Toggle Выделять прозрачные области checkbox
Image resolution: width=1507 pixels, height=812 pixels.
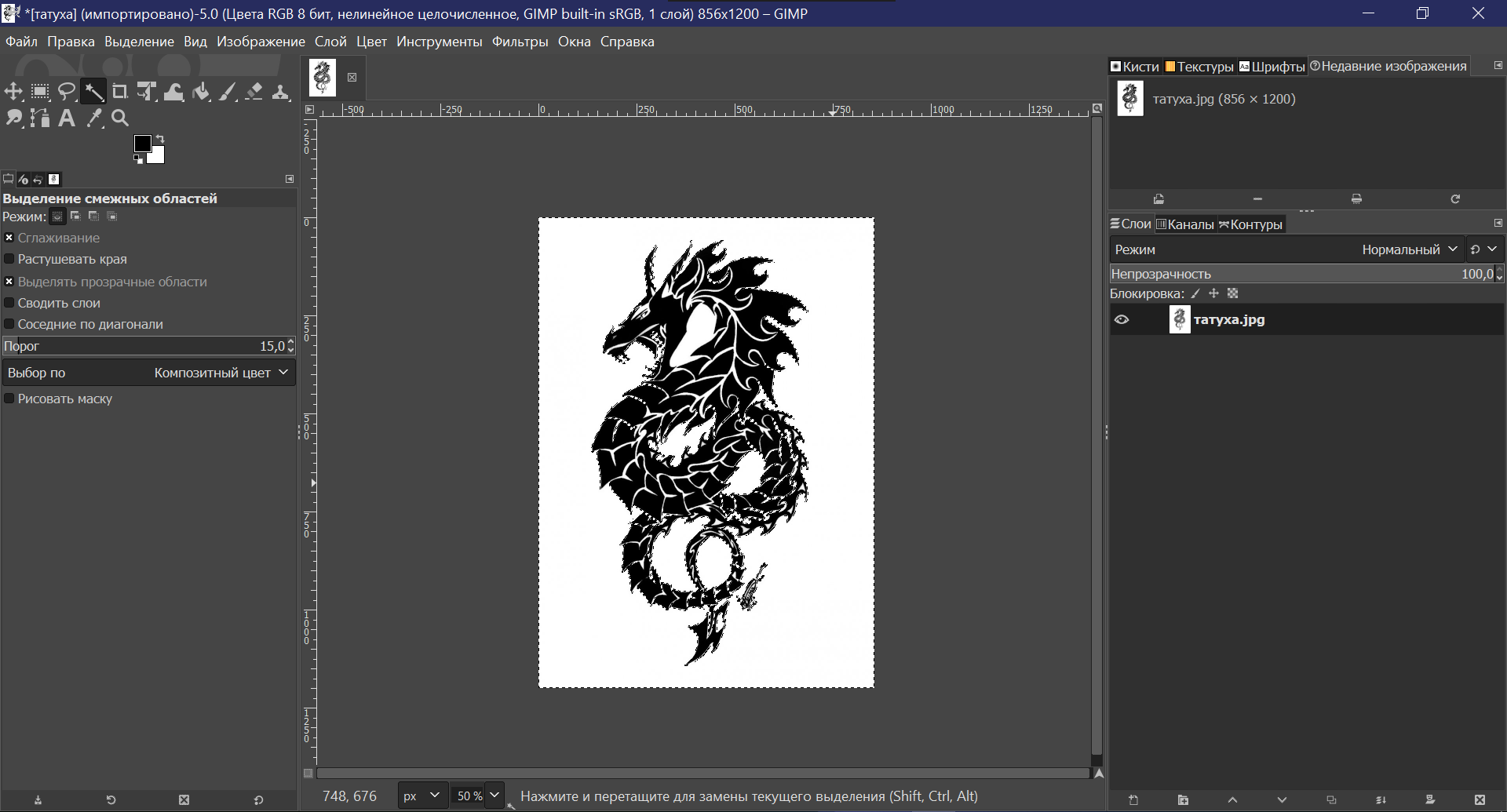(x=9, y=282)
